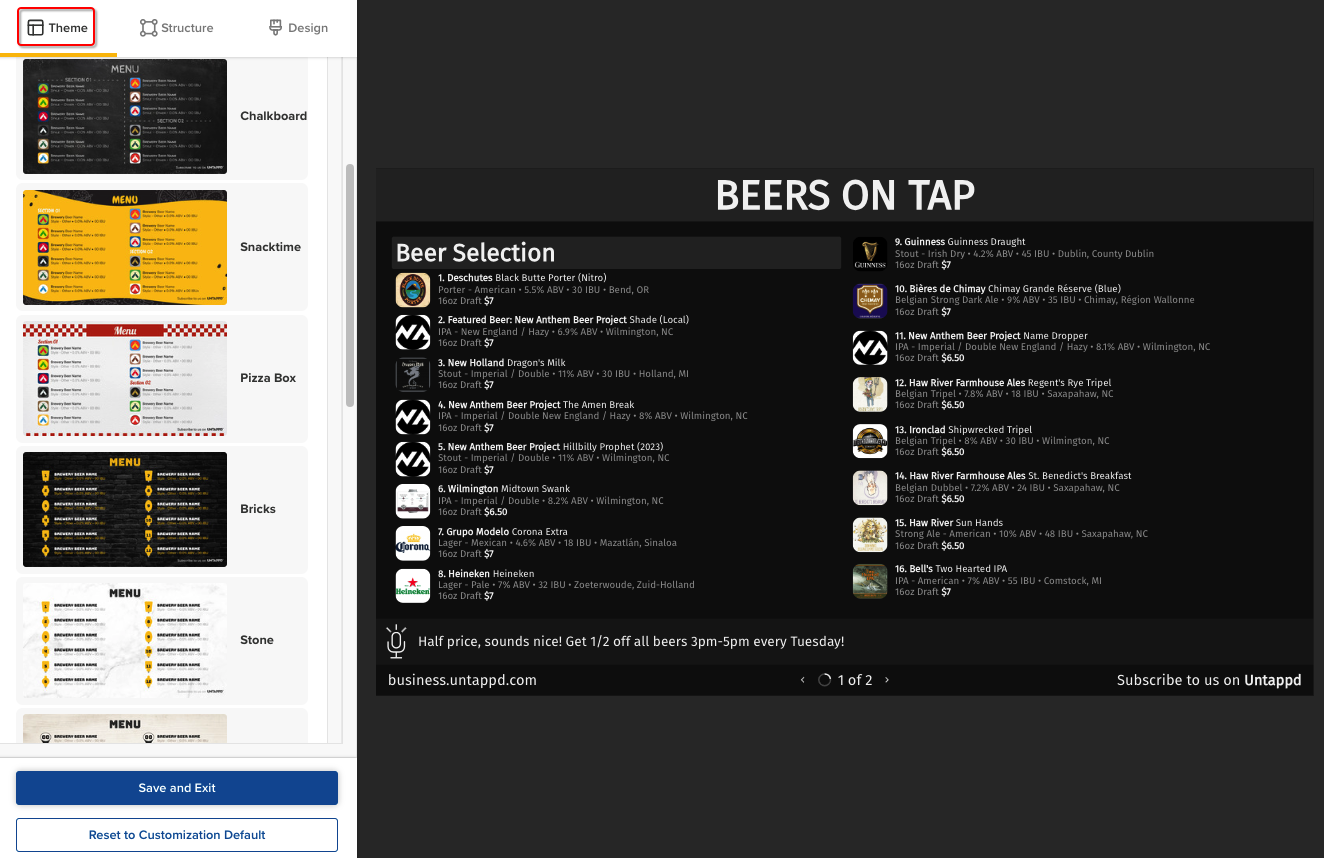The width and height of the screenshot is (1324, 858).
Task: Click the Beer Selection section header
Action: coord(615,253)
